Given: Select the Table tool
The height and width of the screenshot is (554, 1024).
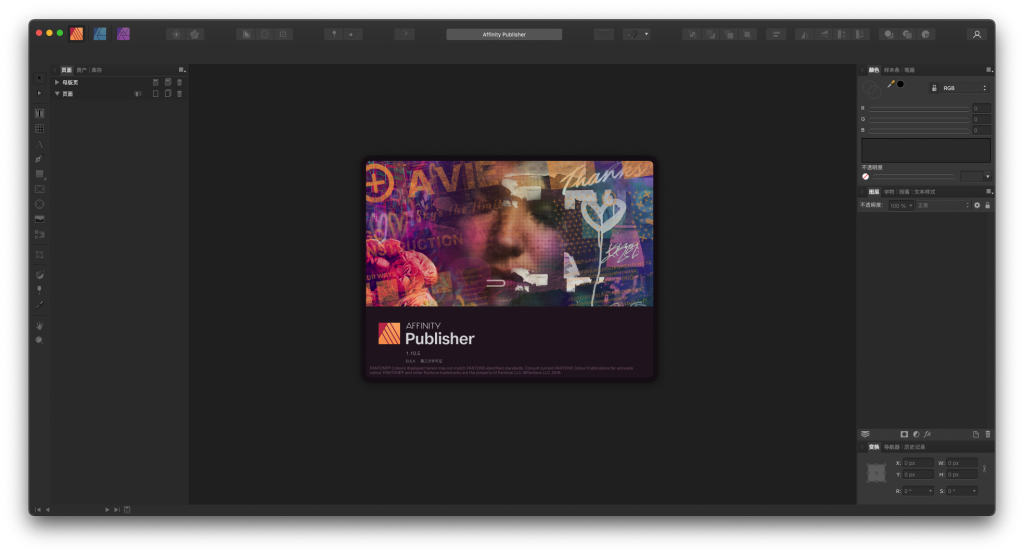Looking at the screenshot, I should point(39,129).
